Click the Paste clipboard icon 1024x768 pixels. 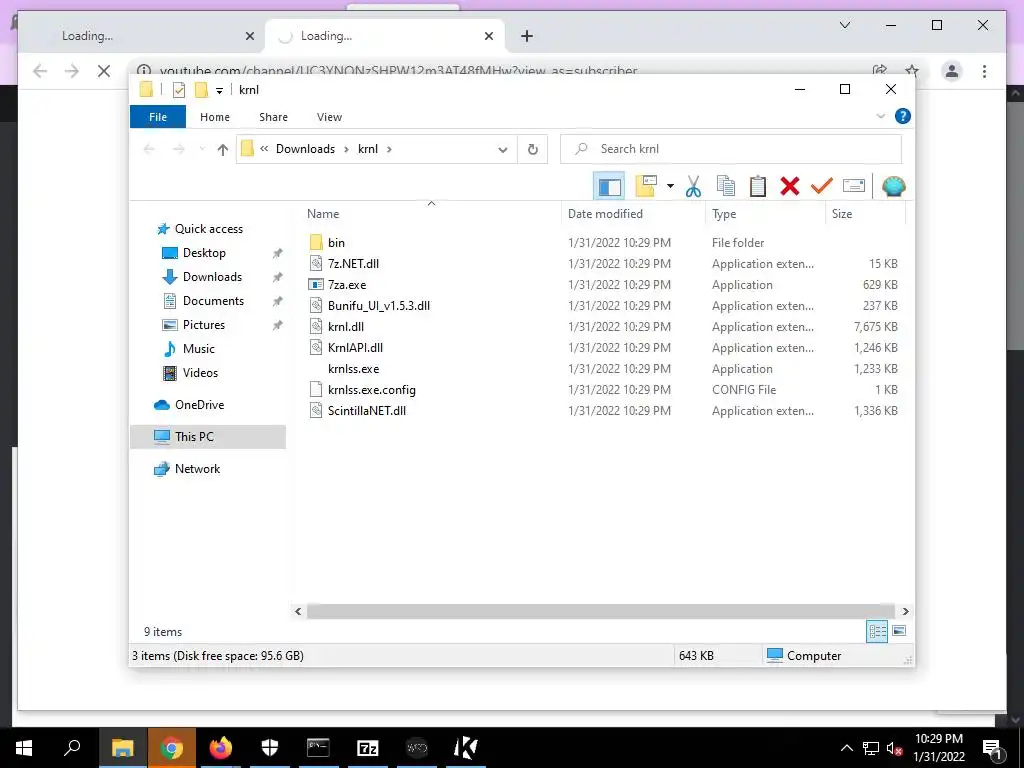click(758, 186)
